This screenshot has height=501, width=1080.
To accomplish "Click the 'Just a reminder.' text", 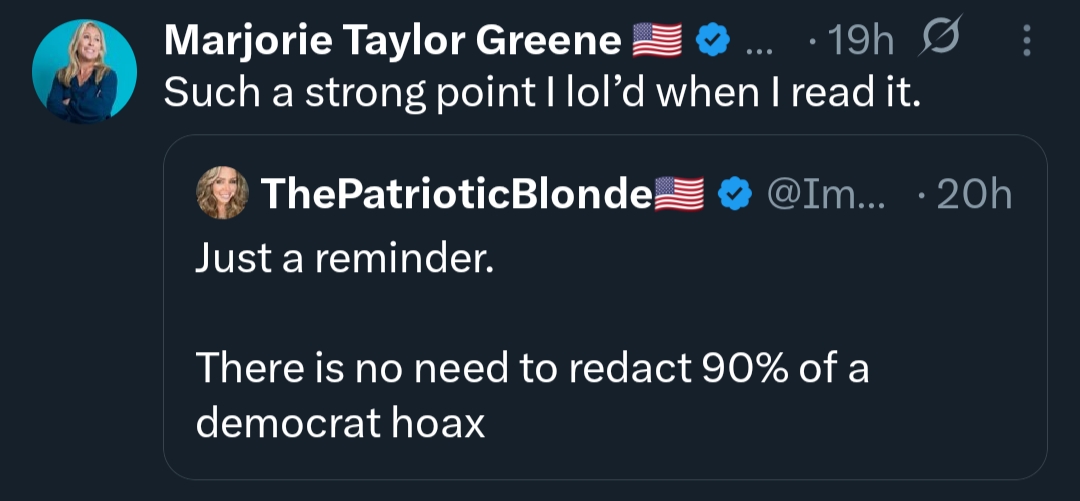I will (x=344, y=260).
